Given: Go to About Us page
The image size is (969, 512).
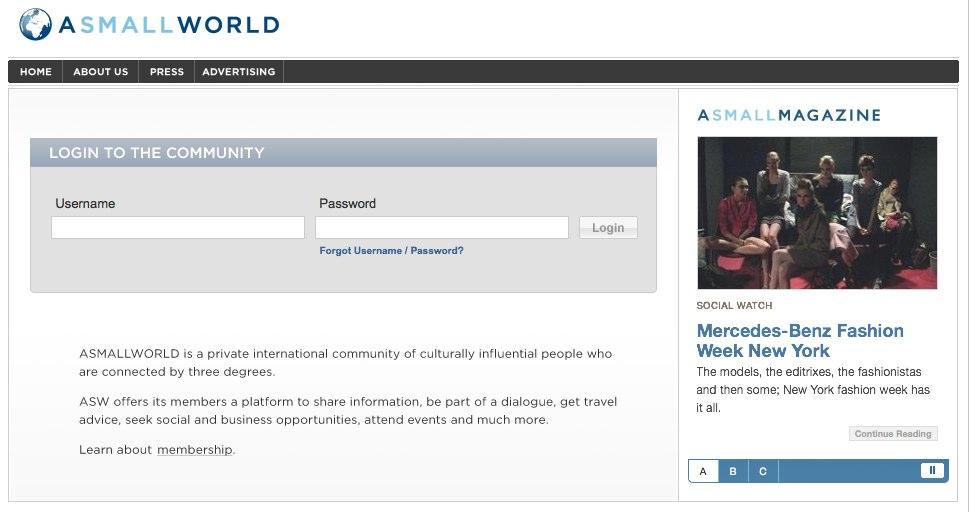Looking at the screenshot, I should [100, 72].
